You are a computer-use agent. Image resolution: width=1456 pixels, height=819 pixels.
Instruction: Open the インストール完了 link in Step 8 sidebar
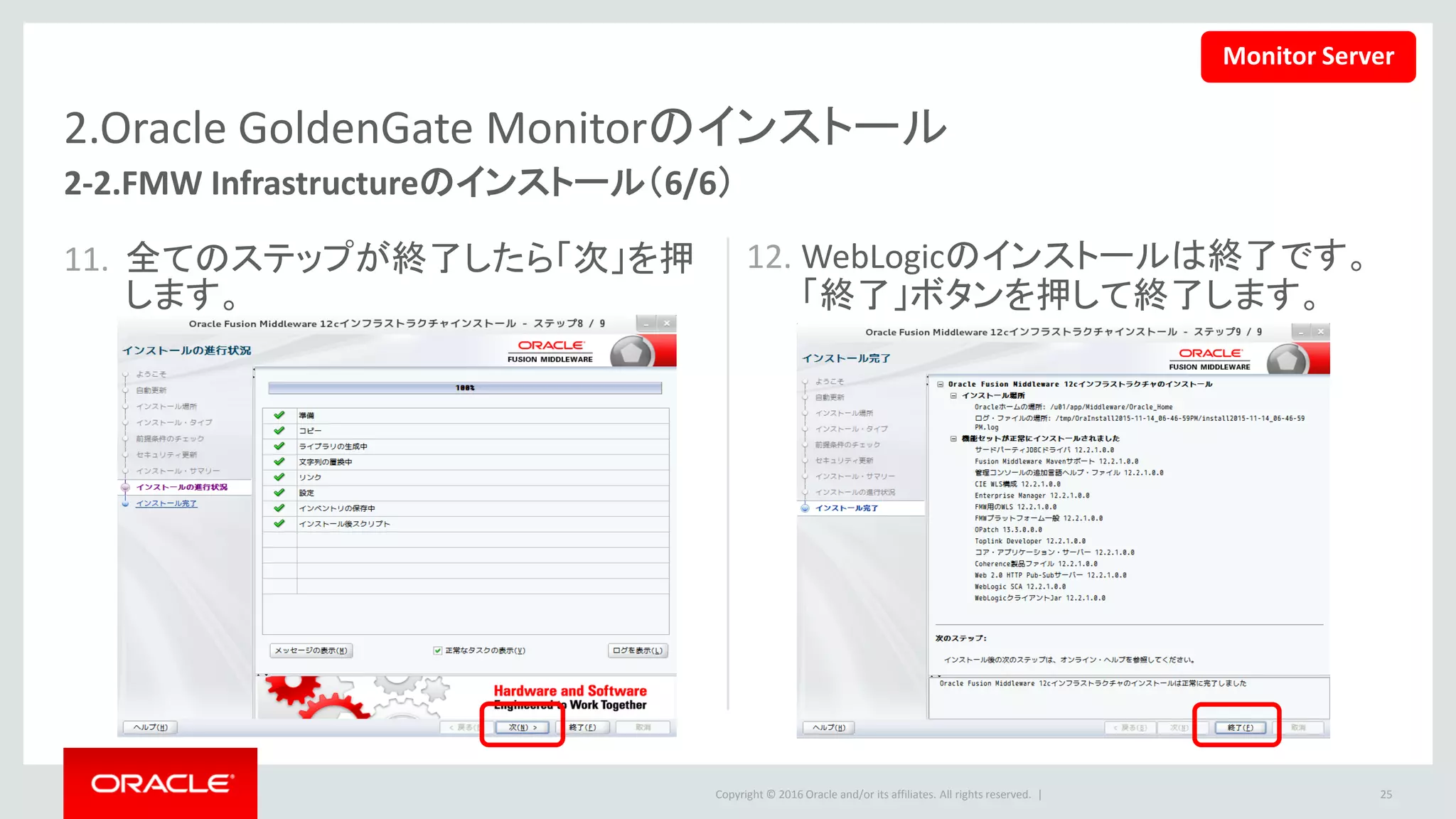166,503
